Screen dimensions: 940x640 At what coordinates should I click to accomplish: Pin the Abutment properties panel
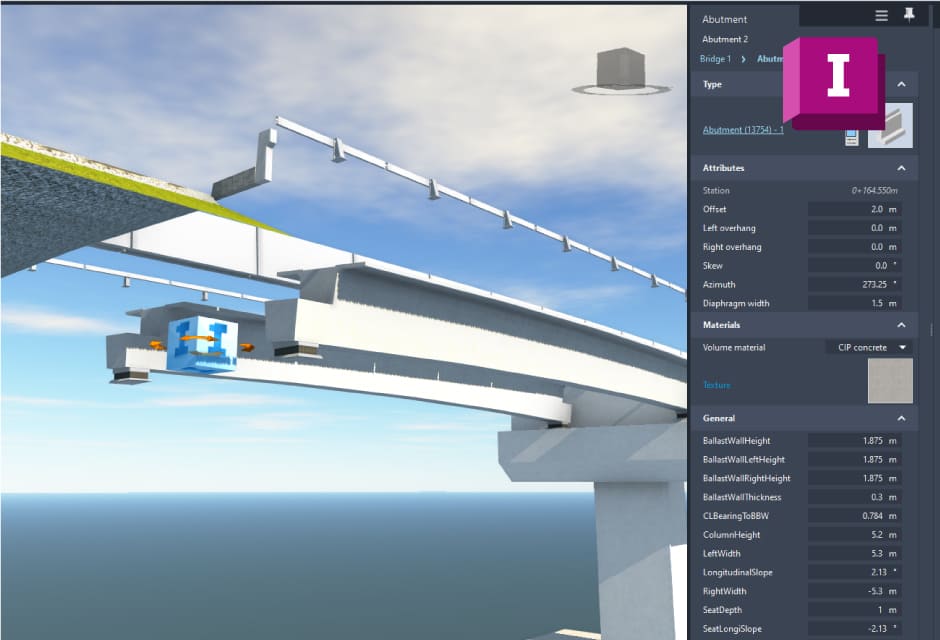[x=908, y=15]
